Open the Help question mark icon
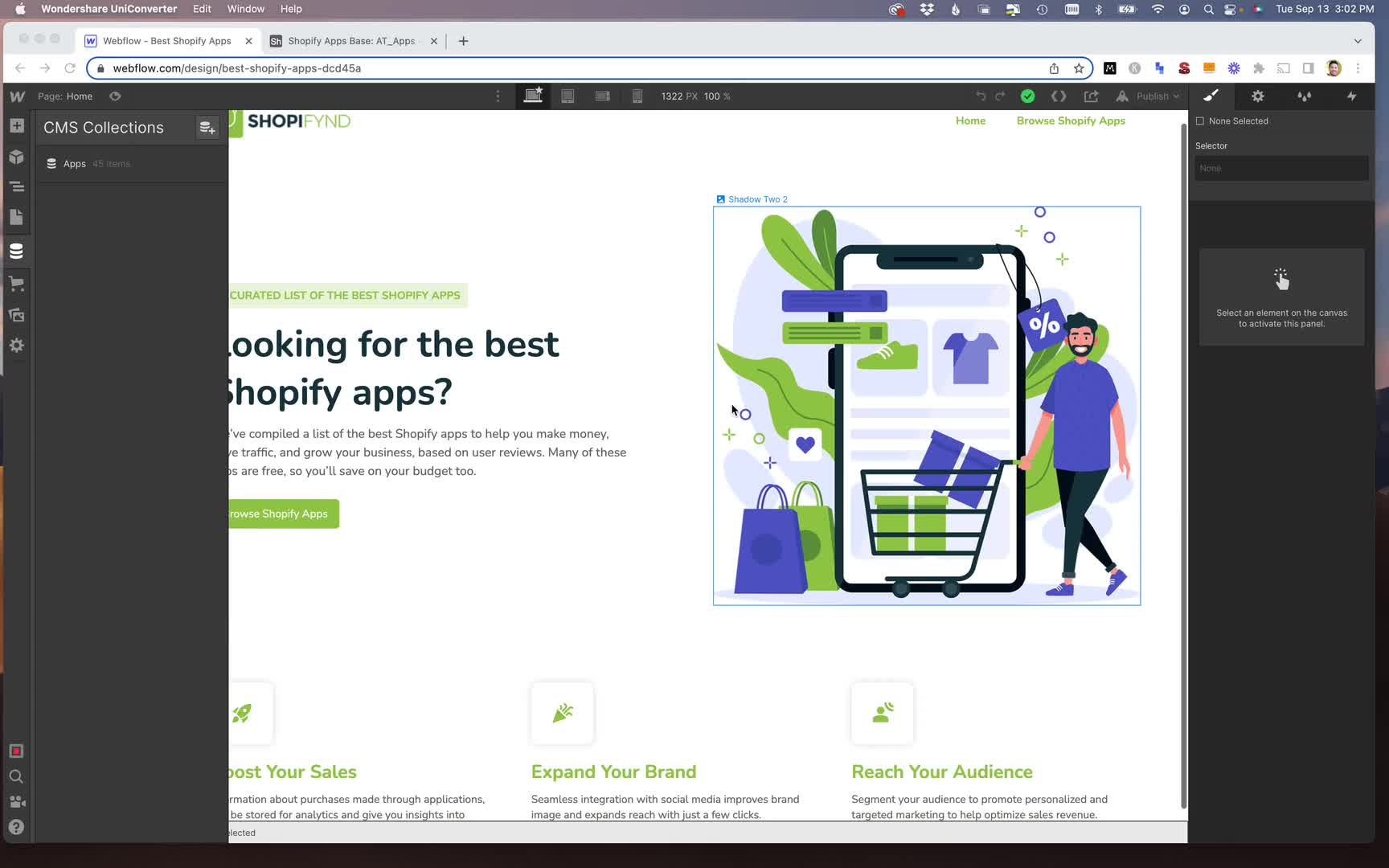The width and height of the screenshot is (1389, 868). tap(16, 827)
